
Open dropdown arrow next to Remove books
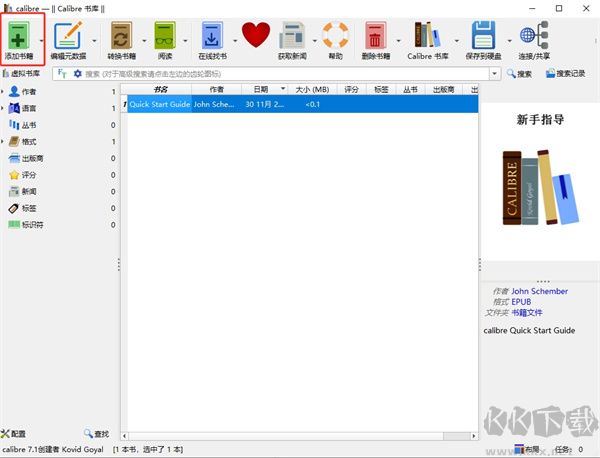(x=398, y=40)
